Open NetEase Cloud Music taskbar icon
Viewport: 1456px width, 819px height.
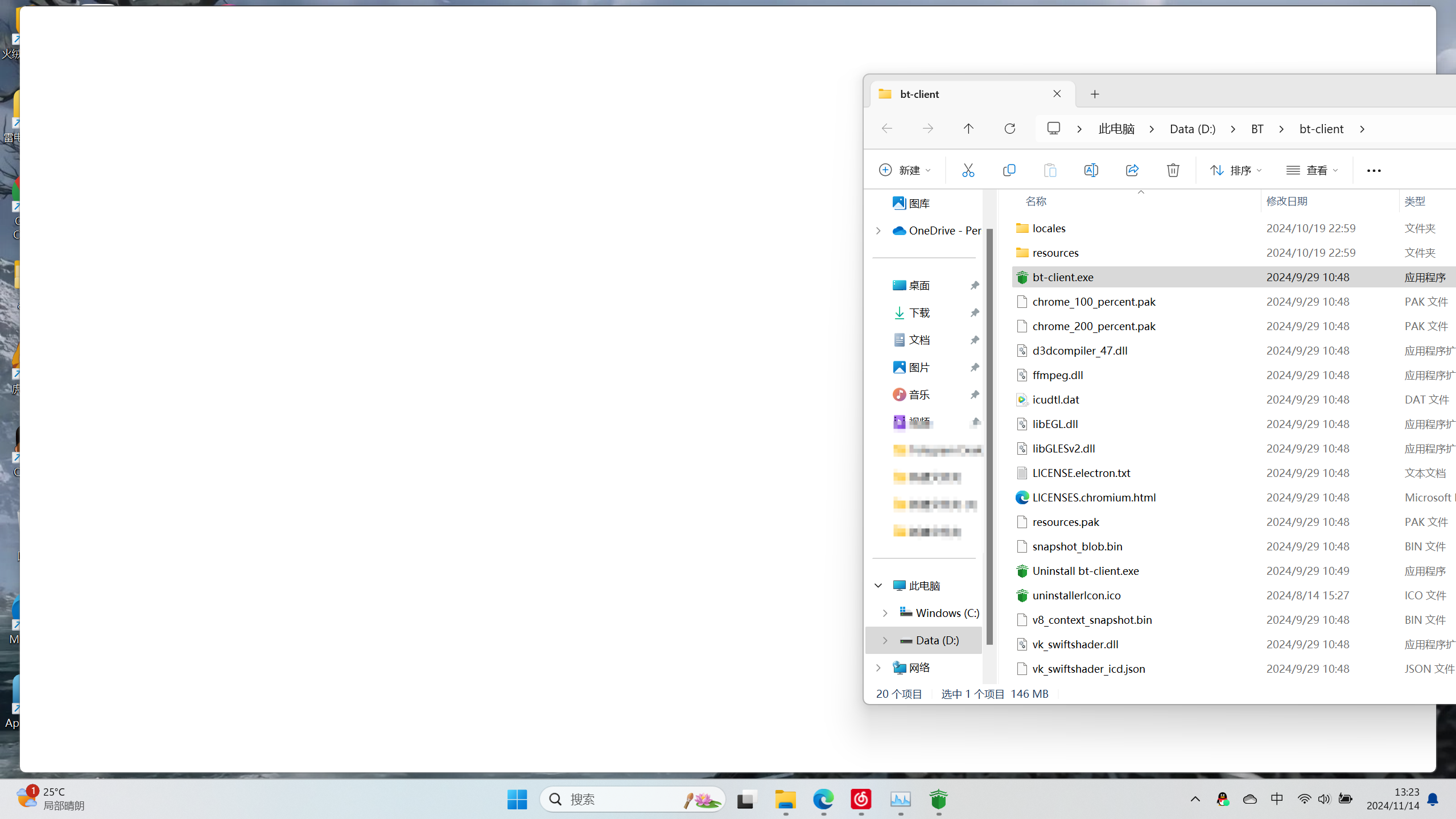860,799
